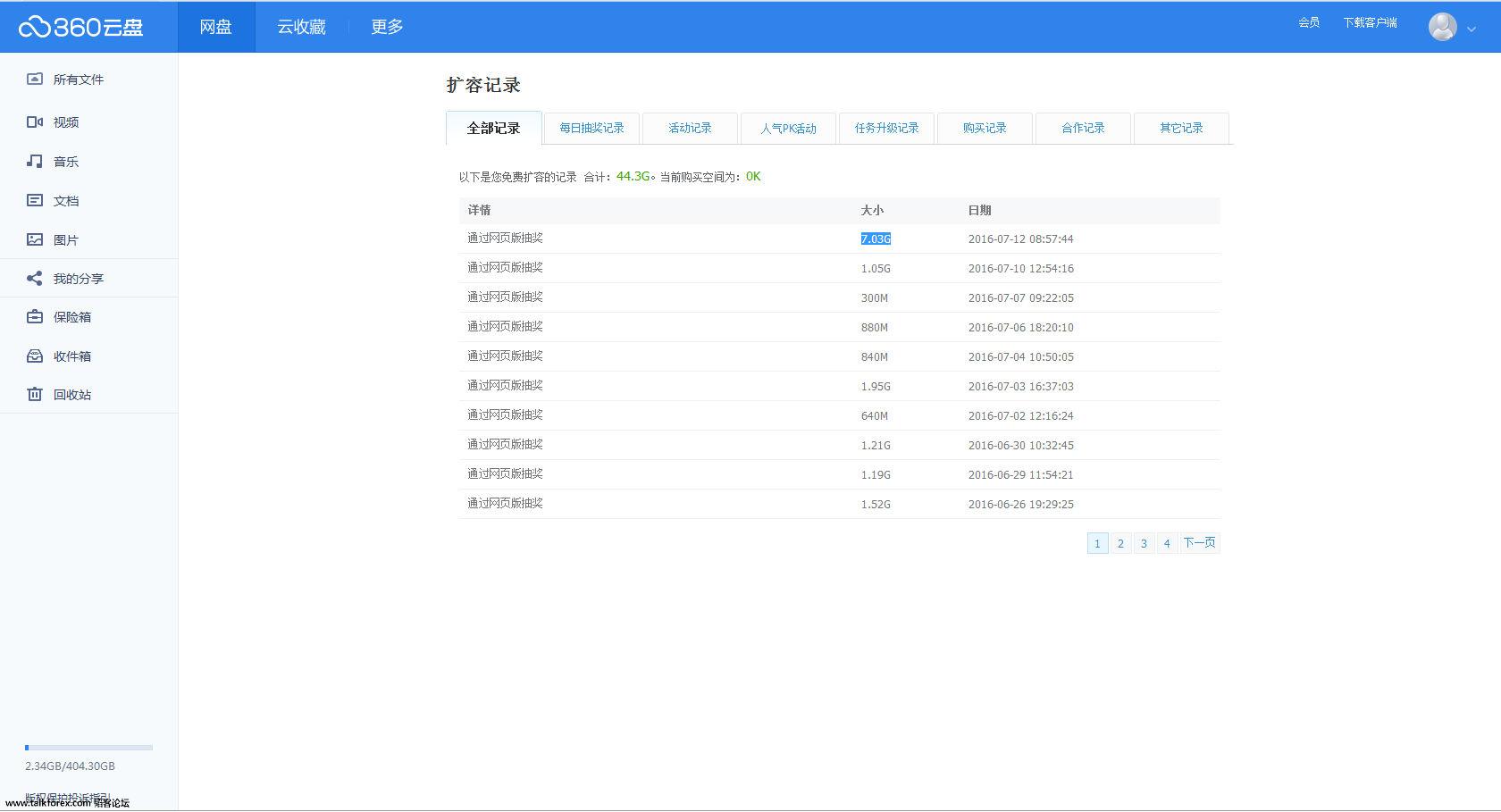Click the highlighted 7.03G size cell
This screenshot has height=812, width=1501.
click(x=876, y=239)
